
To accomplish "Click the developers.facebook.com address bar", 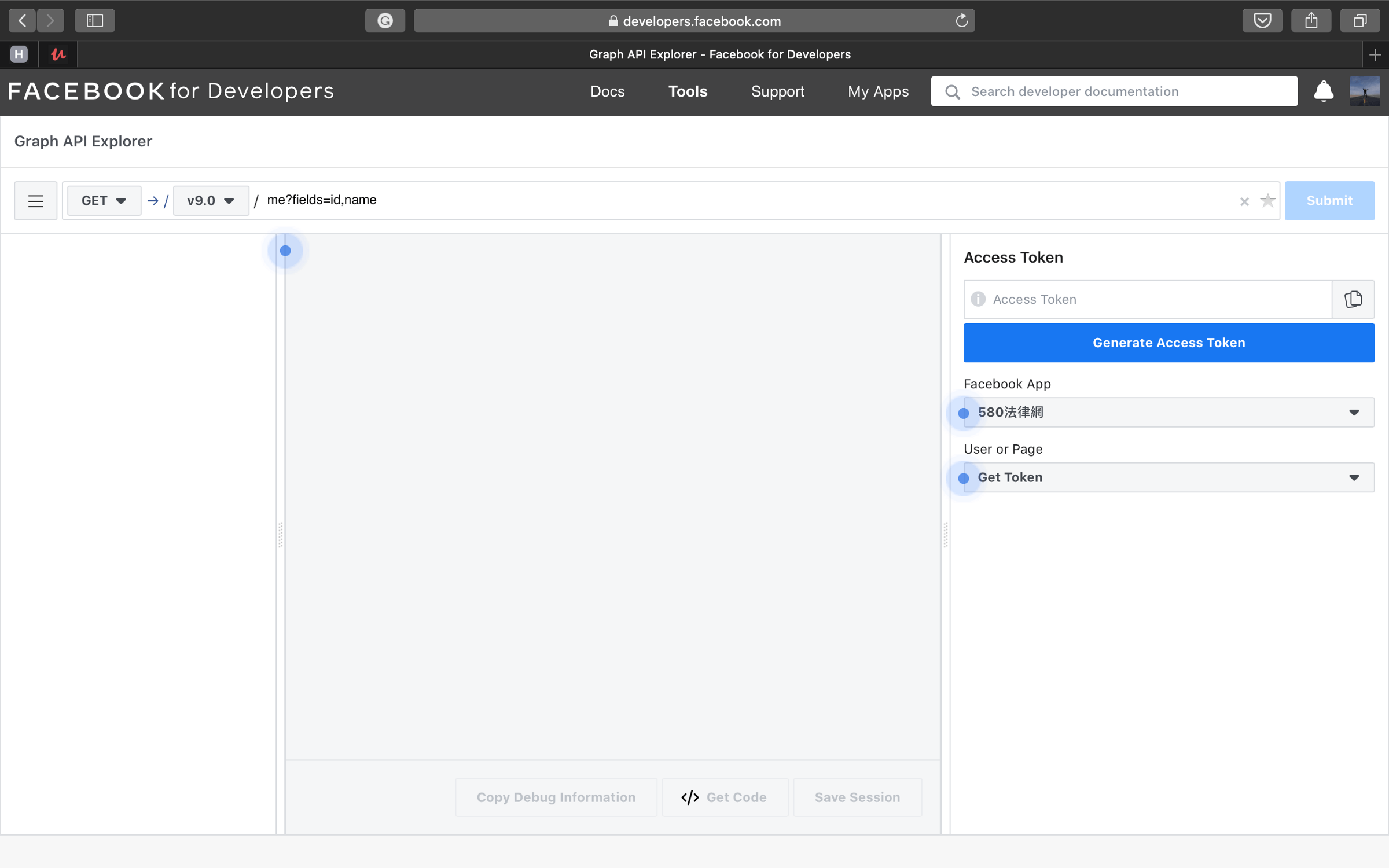I will pos(694,21).
